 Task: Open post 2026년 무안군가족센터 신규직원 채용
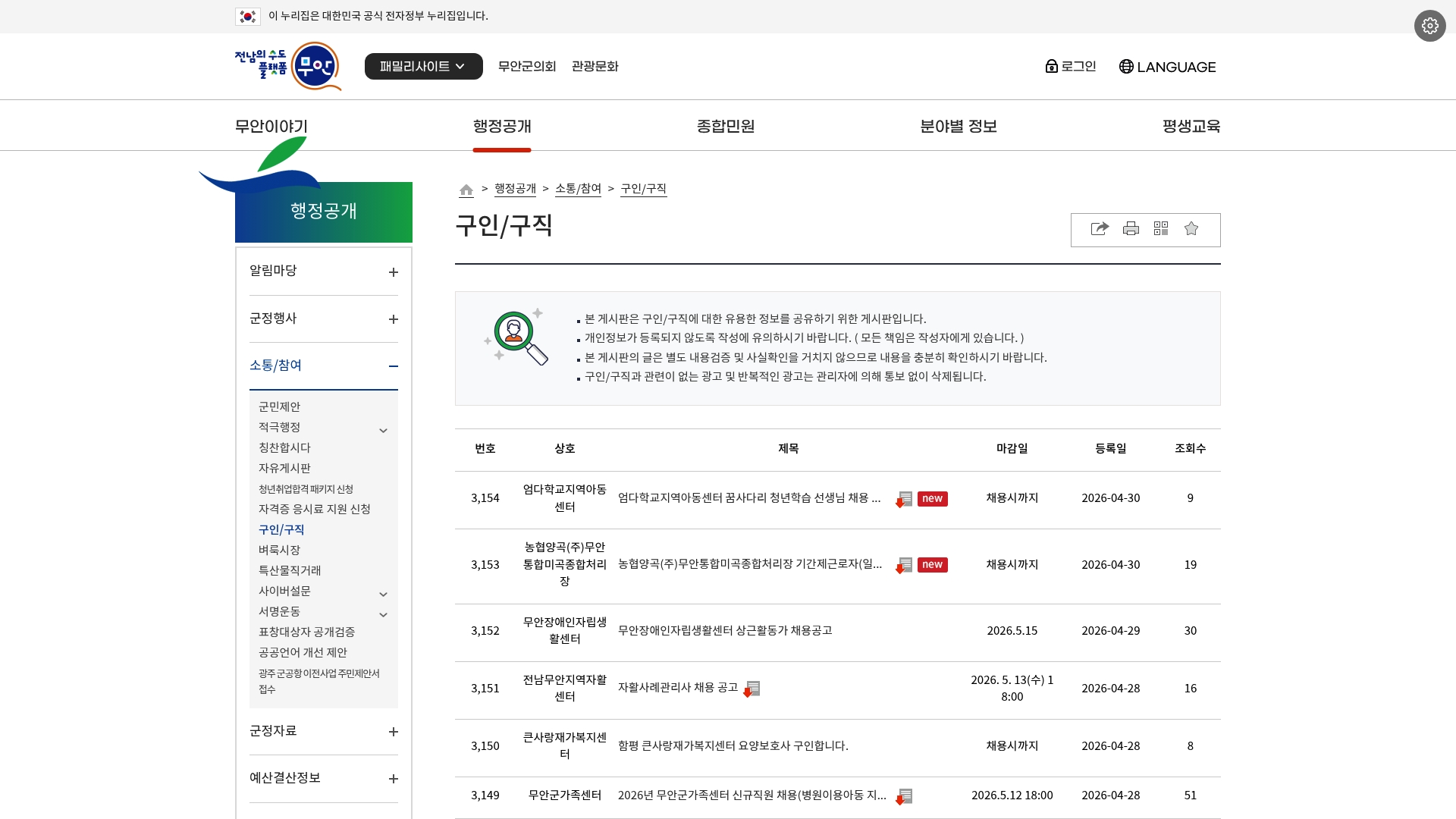click(752, 795)
